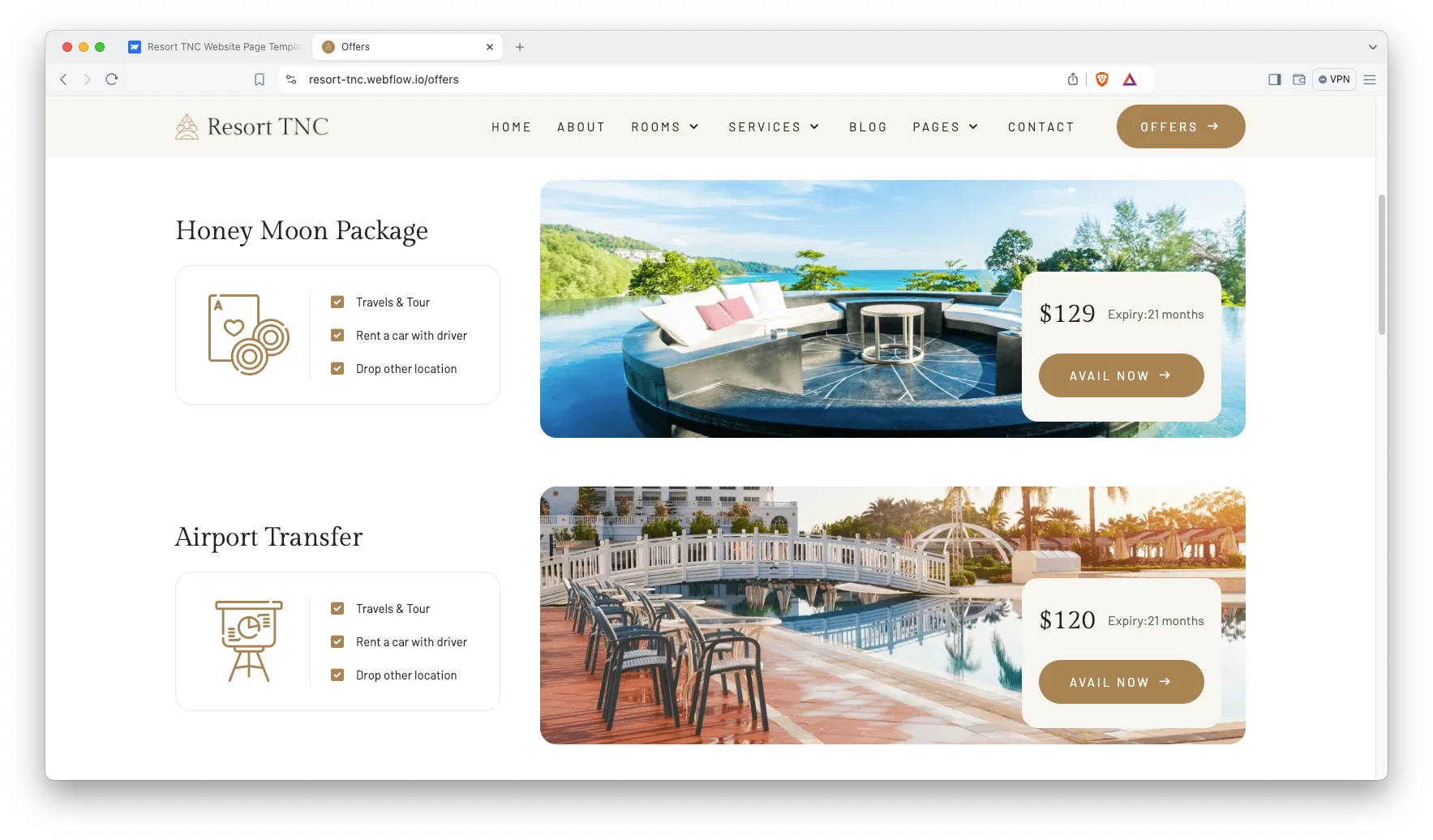Click the bookmark icon in toolbar

260,79
